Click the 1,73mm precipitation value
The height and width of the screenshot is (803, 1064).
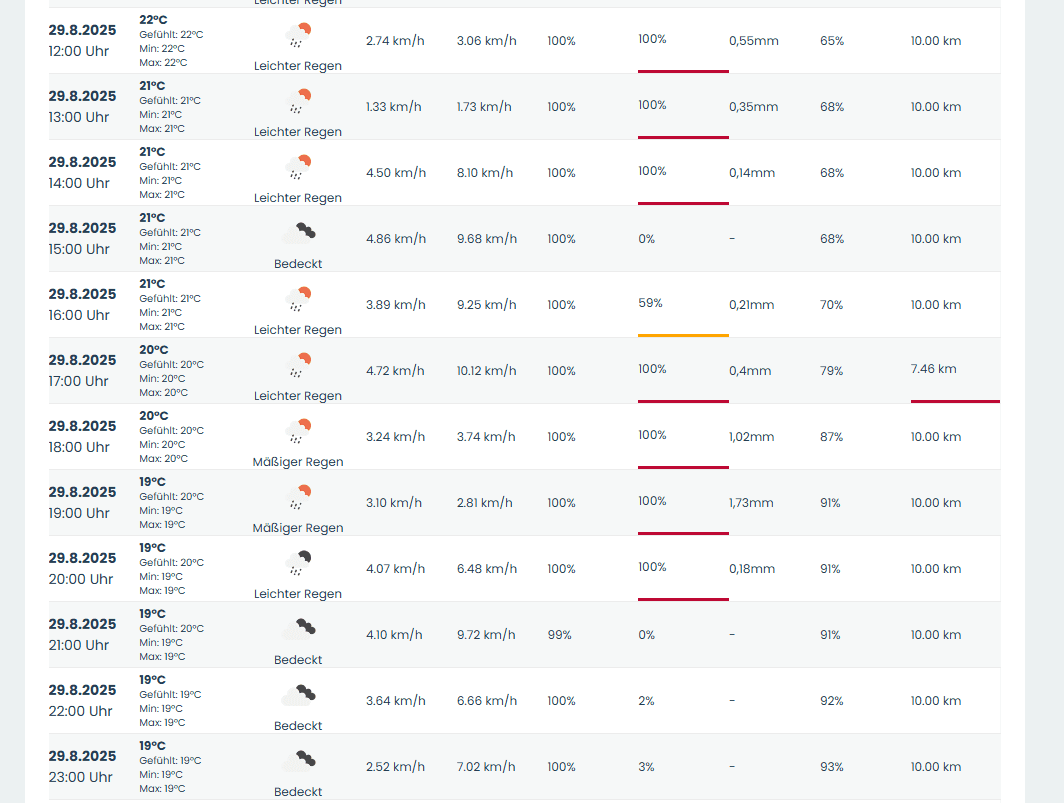(751, 502)
